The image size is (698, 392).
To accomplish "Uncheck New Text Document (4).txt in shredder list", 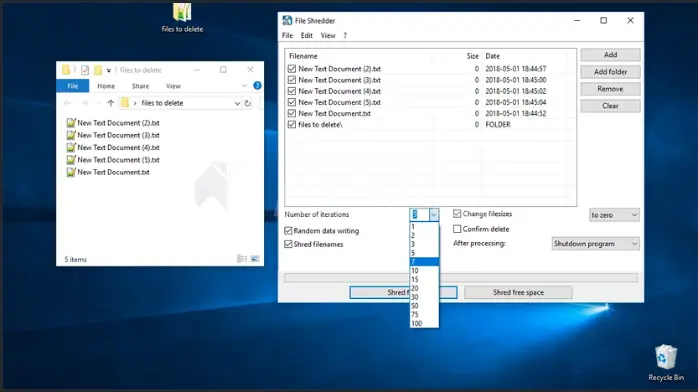I will point(292,91).
